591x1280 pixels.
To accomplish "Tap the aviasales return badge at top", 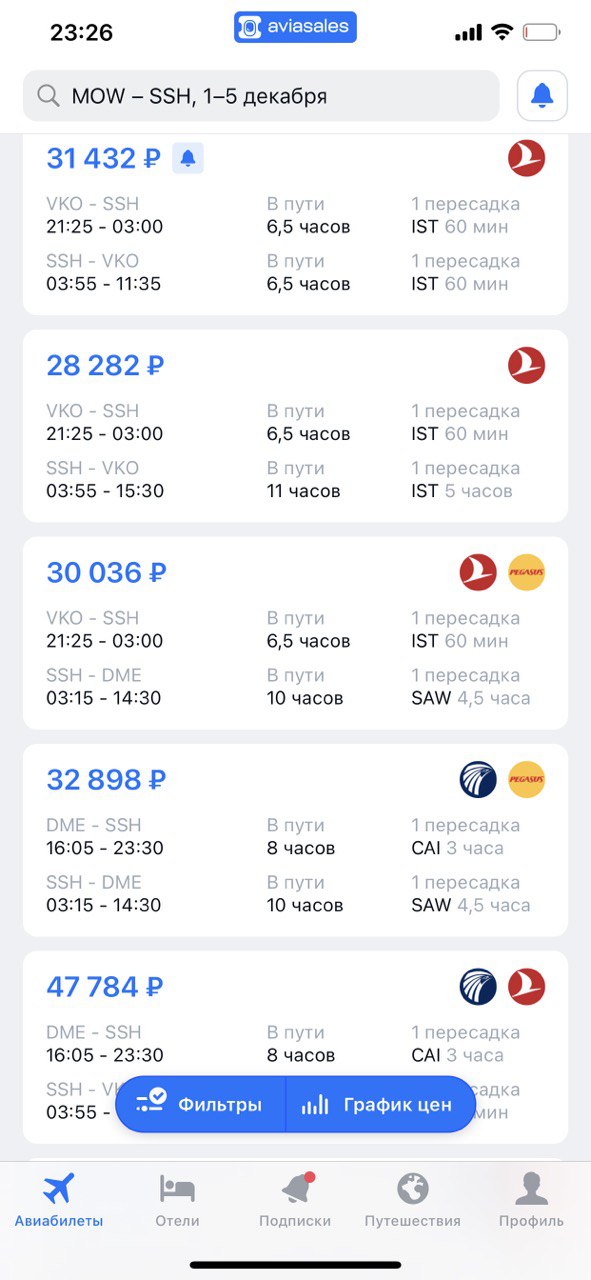I will click(x=295, y=27).
